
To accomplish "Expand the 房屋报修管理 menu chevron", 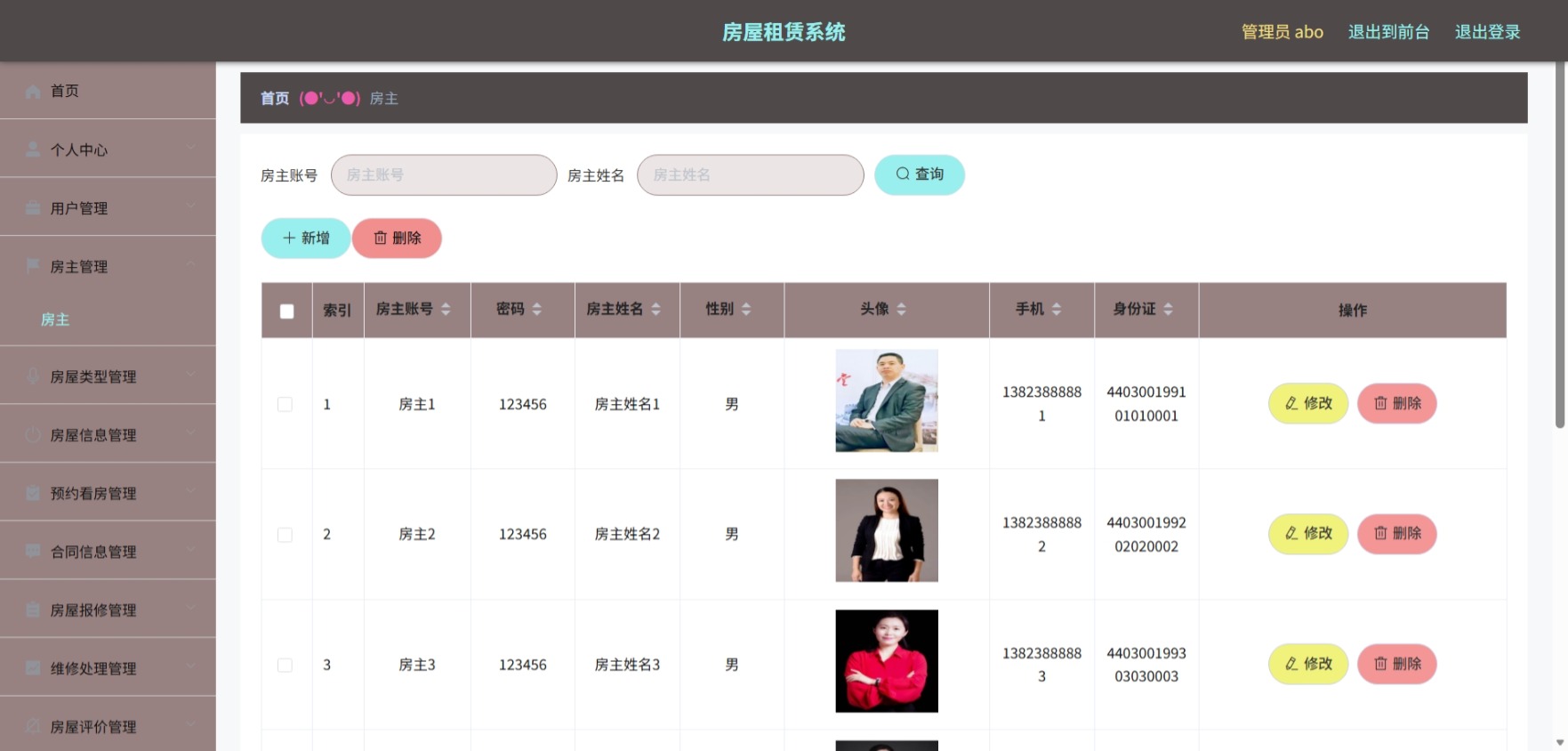I will [x=190, y=608].
